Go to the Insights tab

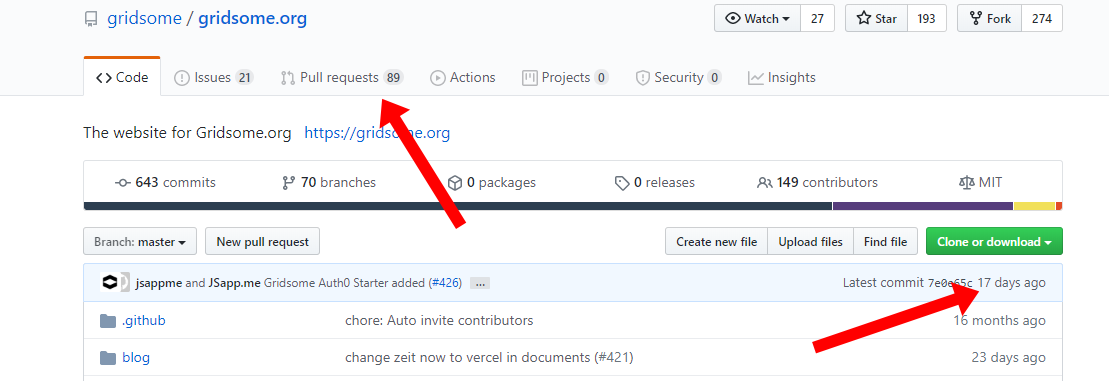[x=782, y=78]
